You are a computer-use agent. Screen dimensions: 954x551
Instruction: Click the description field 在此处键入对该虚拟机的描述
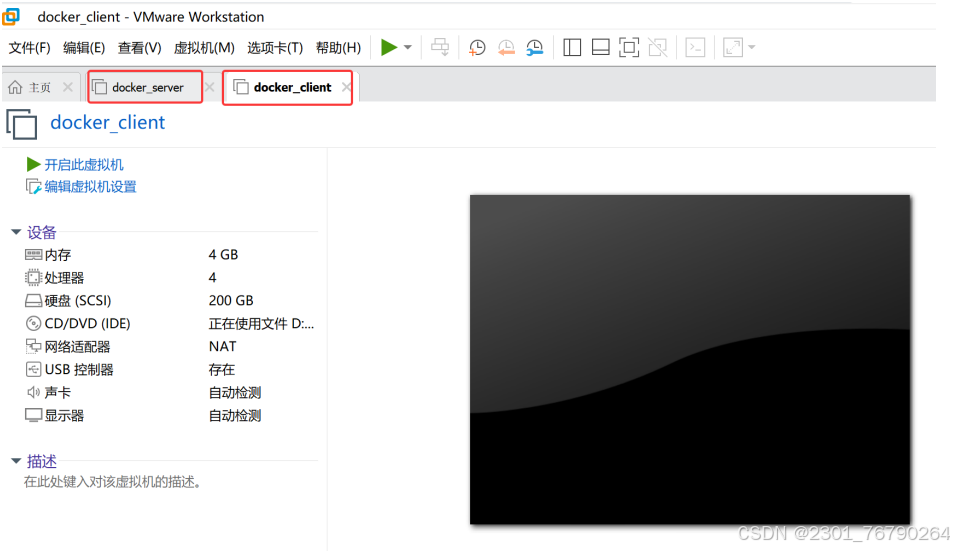click(x=112, y=482)
